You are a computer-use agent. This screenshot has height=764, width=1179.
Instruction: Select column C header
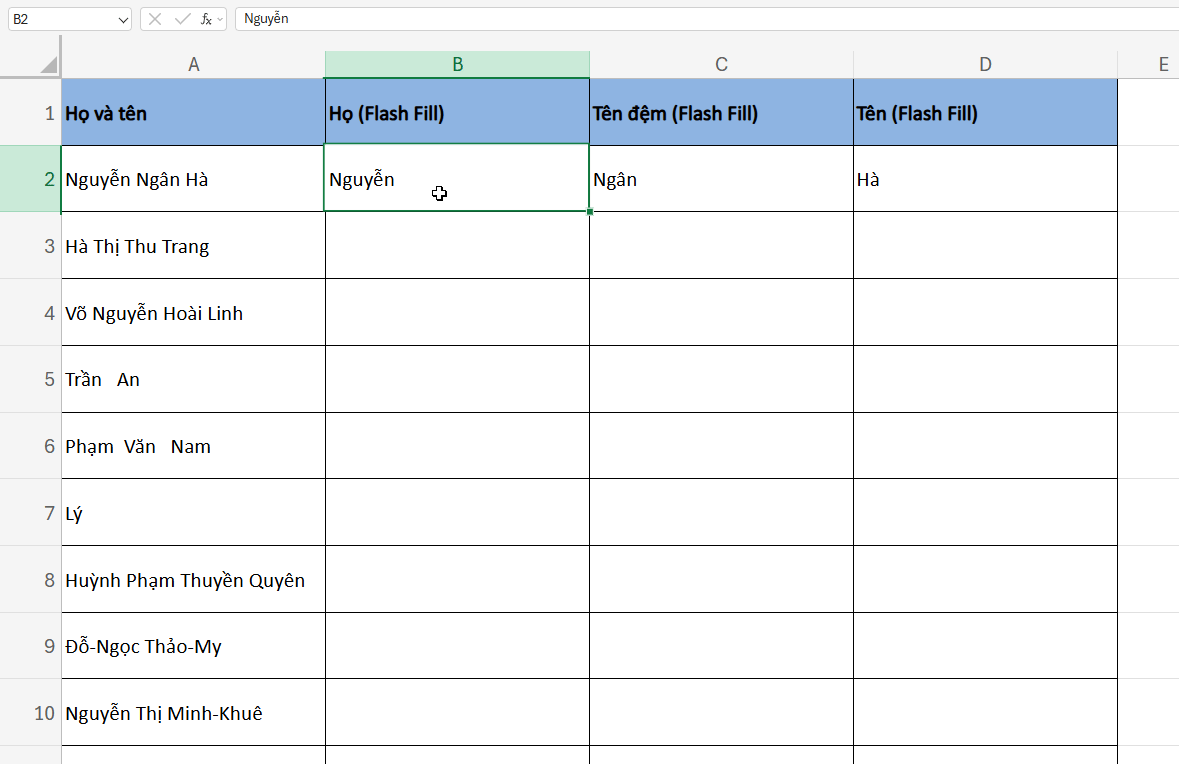tap(721, 65)
